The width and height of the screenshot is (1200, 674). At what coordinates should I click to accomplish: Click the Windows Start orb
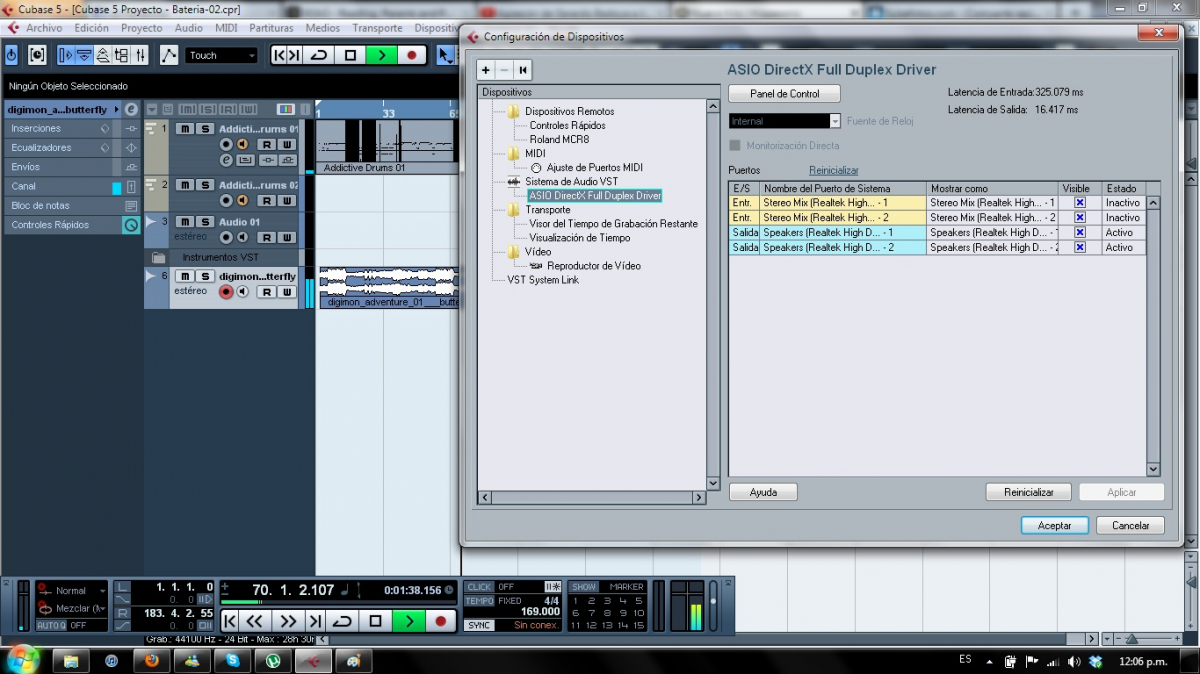22,659
